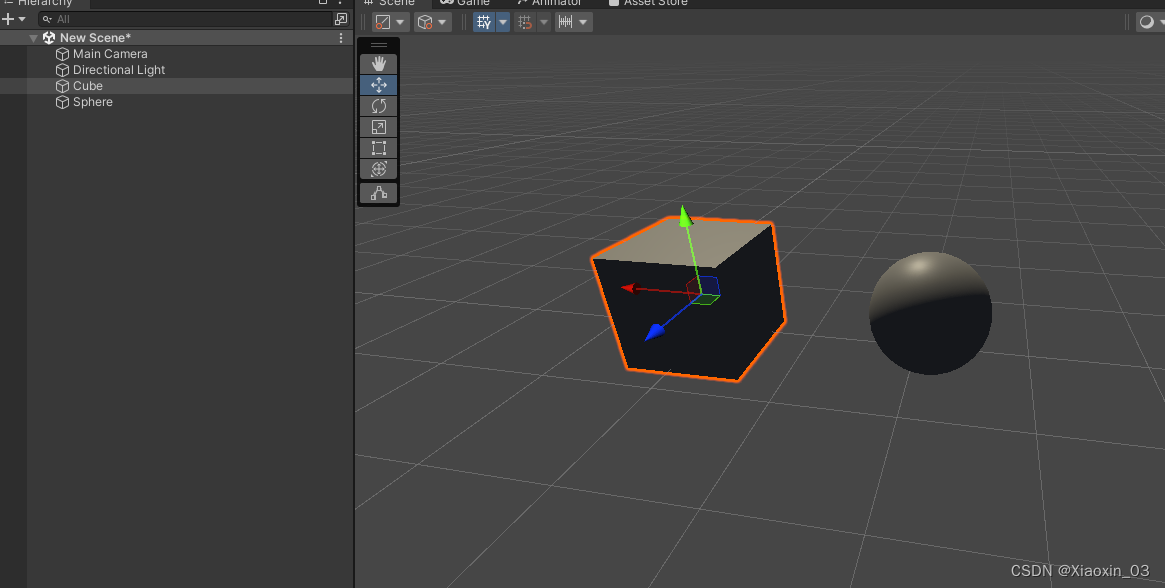The image size is (1165, 588).
Task: Toggle the scene visibility grid icon
Action: [485, 21]
